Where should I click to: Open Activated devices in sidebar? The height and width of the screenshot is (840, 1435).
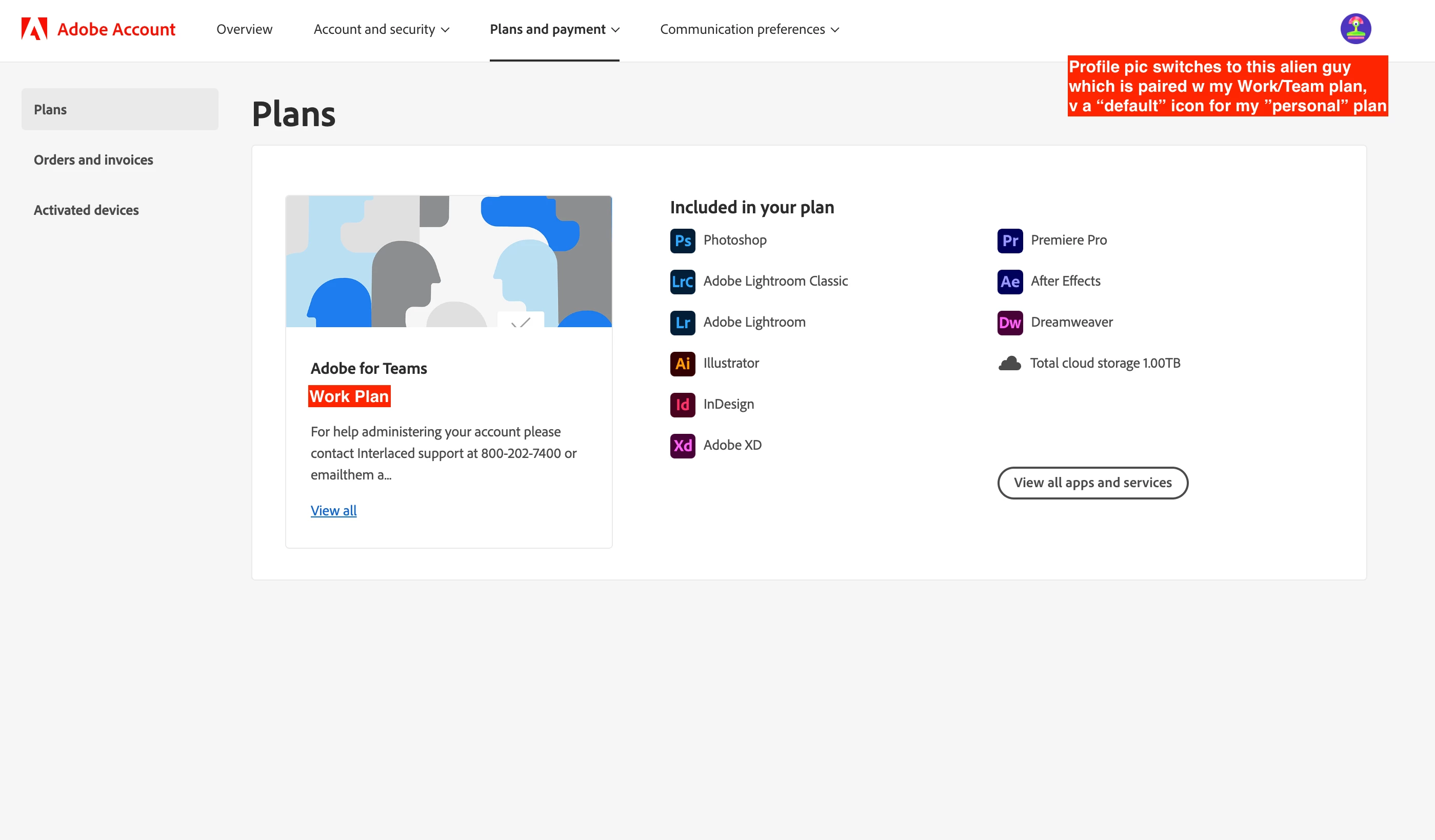pyautogui.click(x=86, y=210)
